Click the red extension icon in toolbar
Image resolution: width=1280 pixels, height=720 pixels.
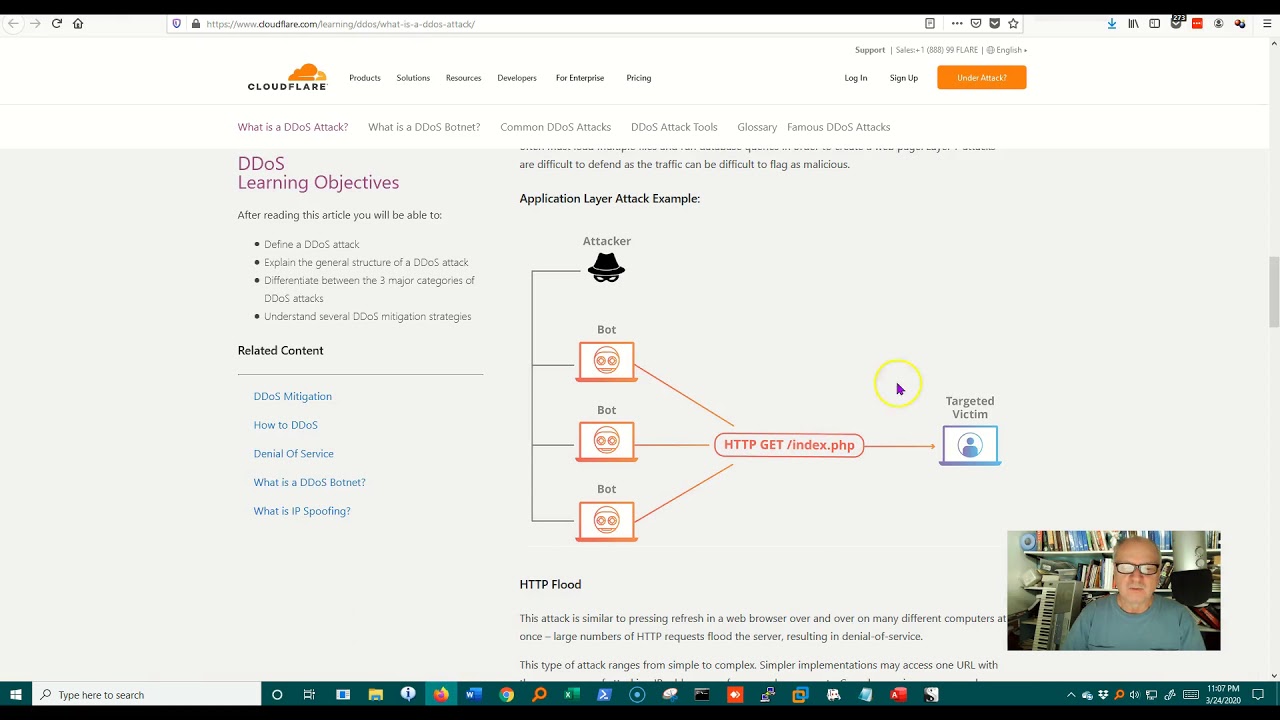coord(1197,23)
